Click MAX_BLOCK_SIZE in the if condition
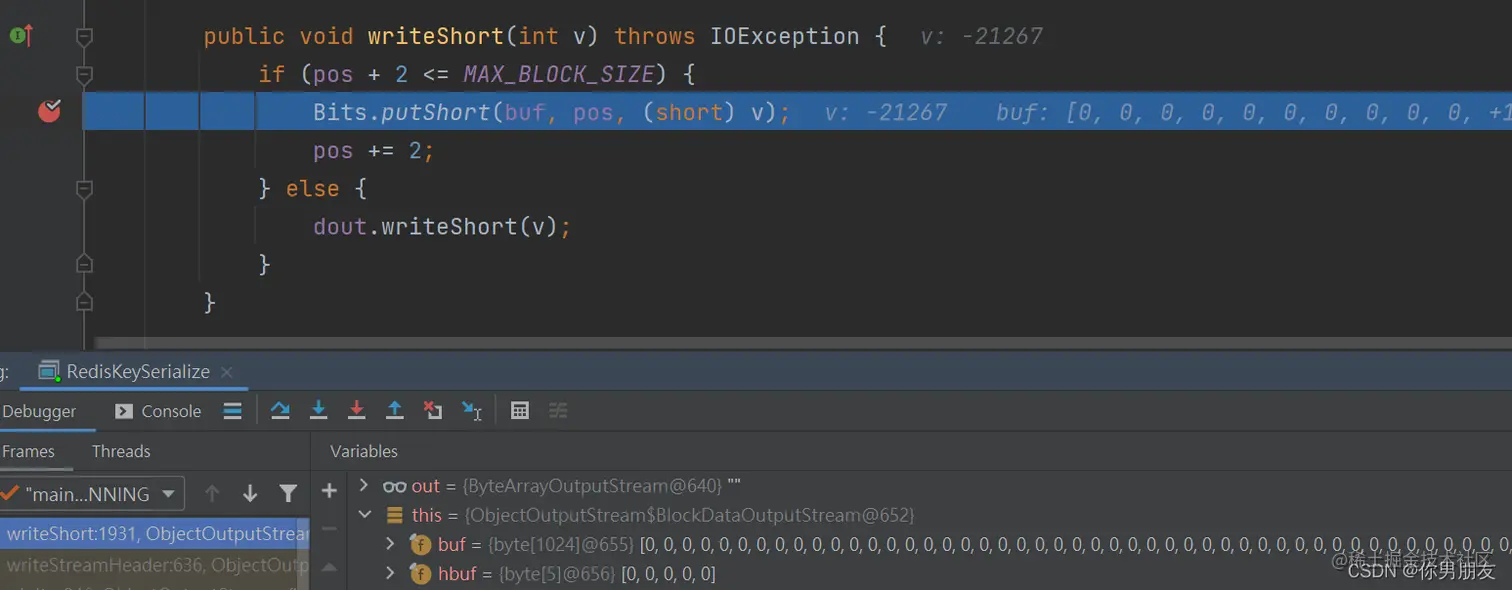Viewport: 1512px width, 590px height. coord(558,74)
